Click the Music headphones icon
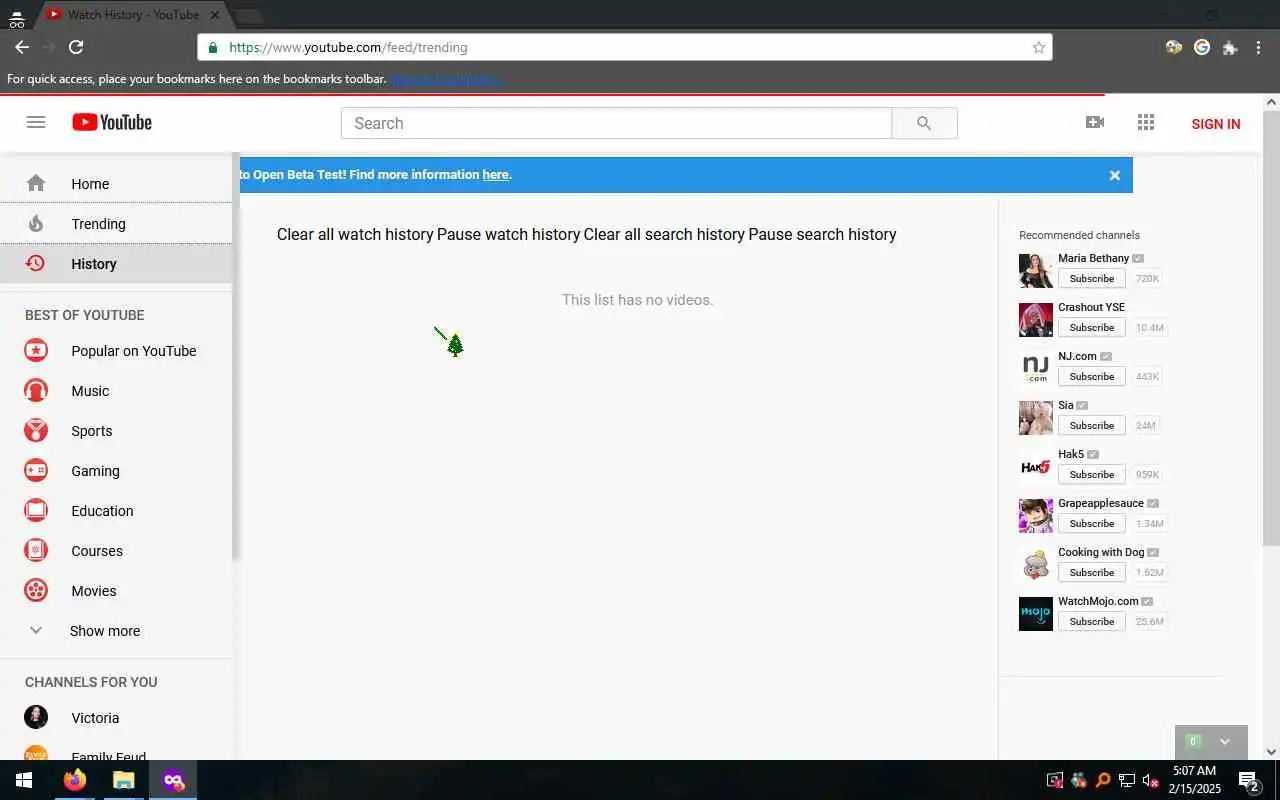Image resolution: width=1280 pixels, height=800 pixels. click(36, 391)
